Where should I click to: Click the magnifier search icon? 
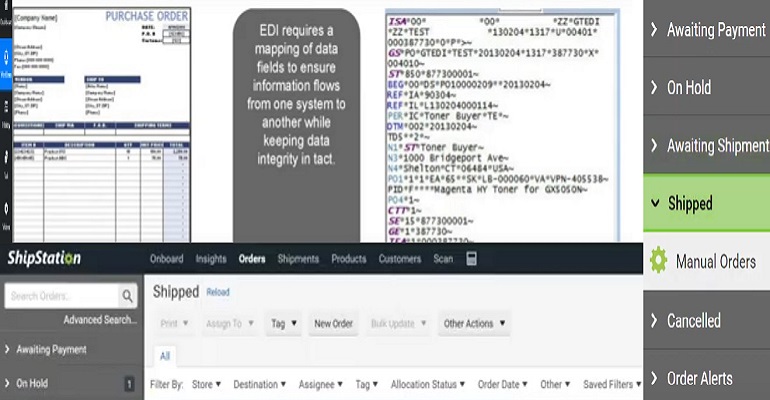[127, 296]
